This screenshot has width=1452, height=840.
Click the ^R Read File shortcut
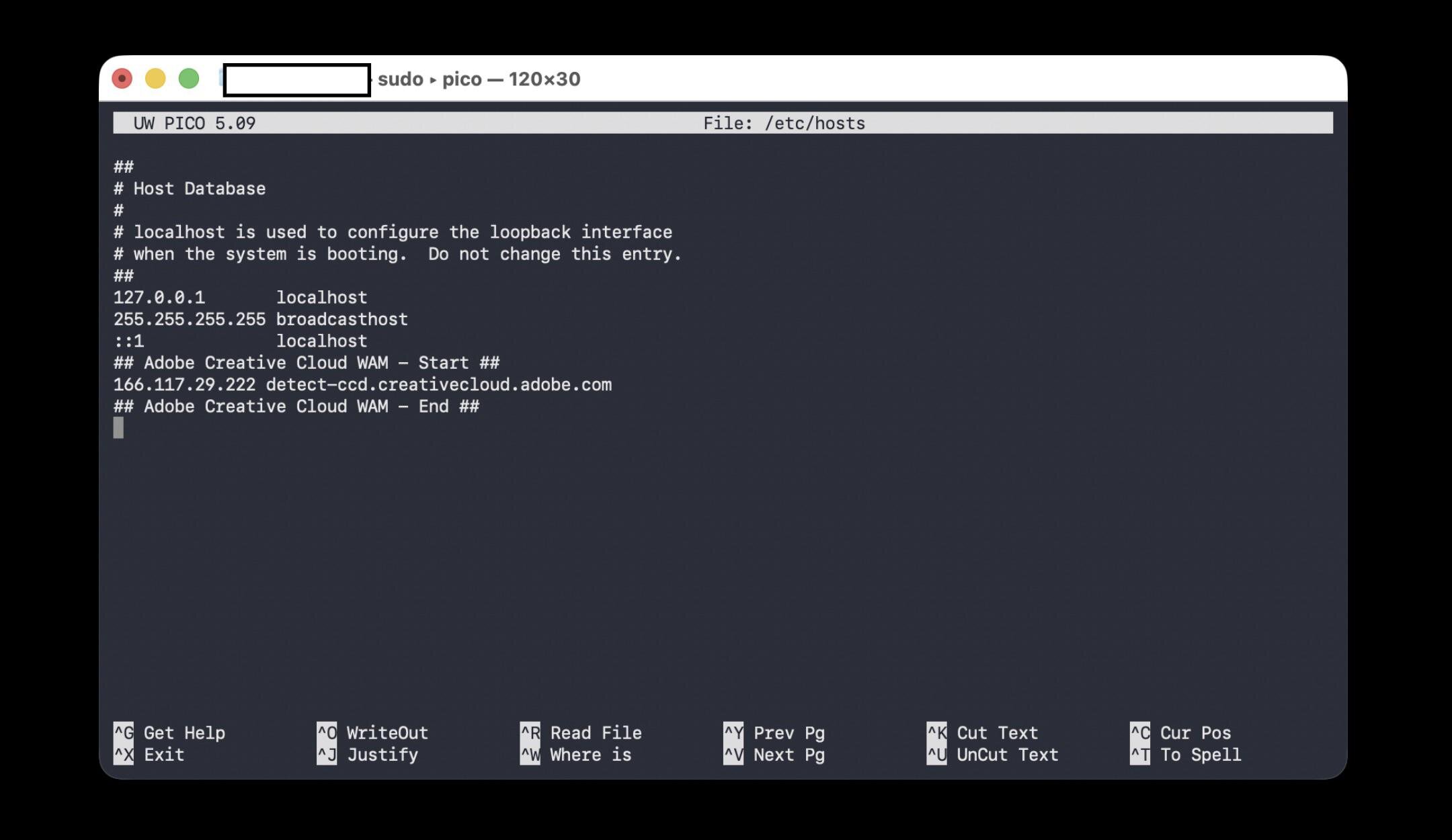coord(581,732)
